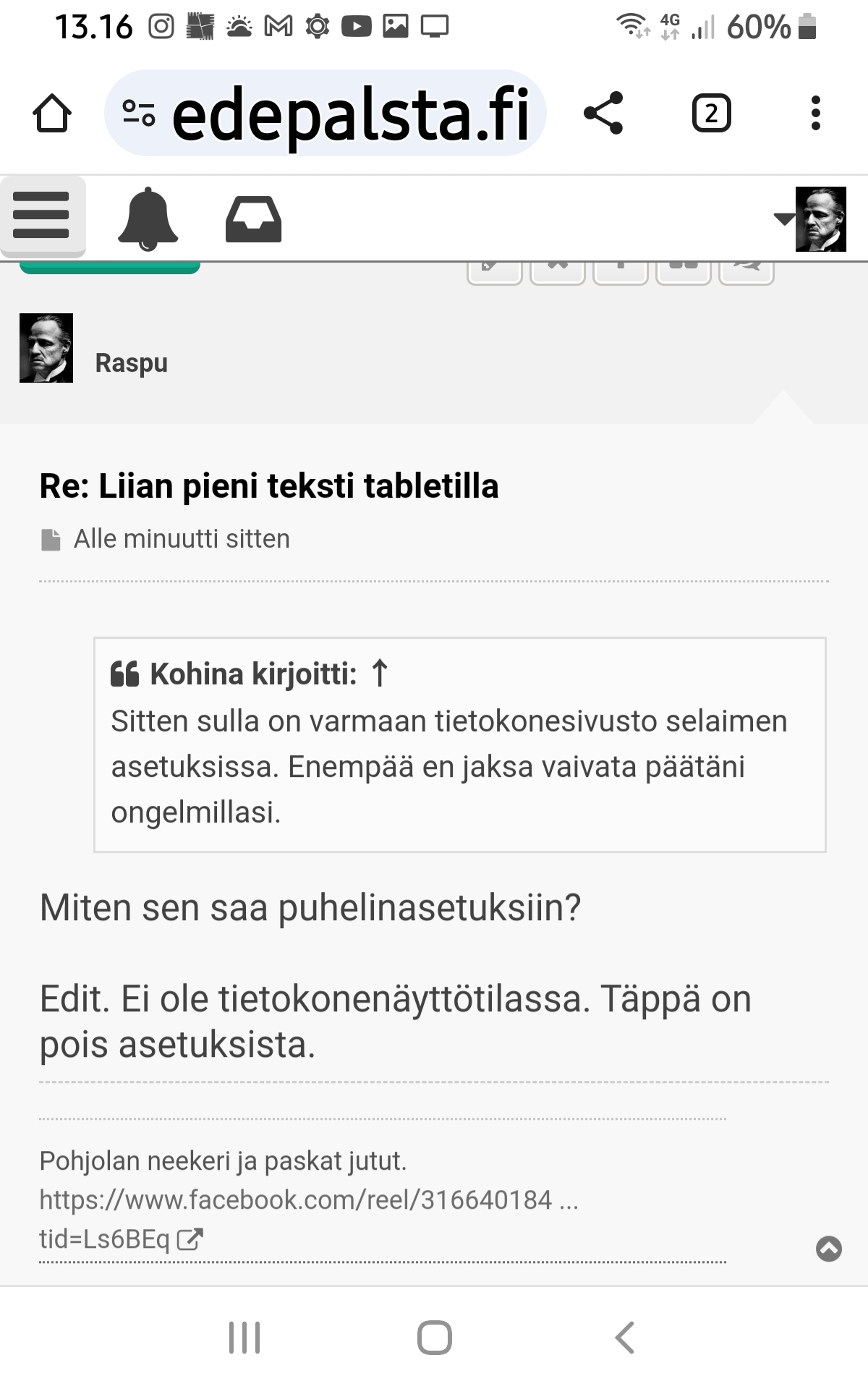
Task: Open site info icon in address bar
Action: (138, 114)
